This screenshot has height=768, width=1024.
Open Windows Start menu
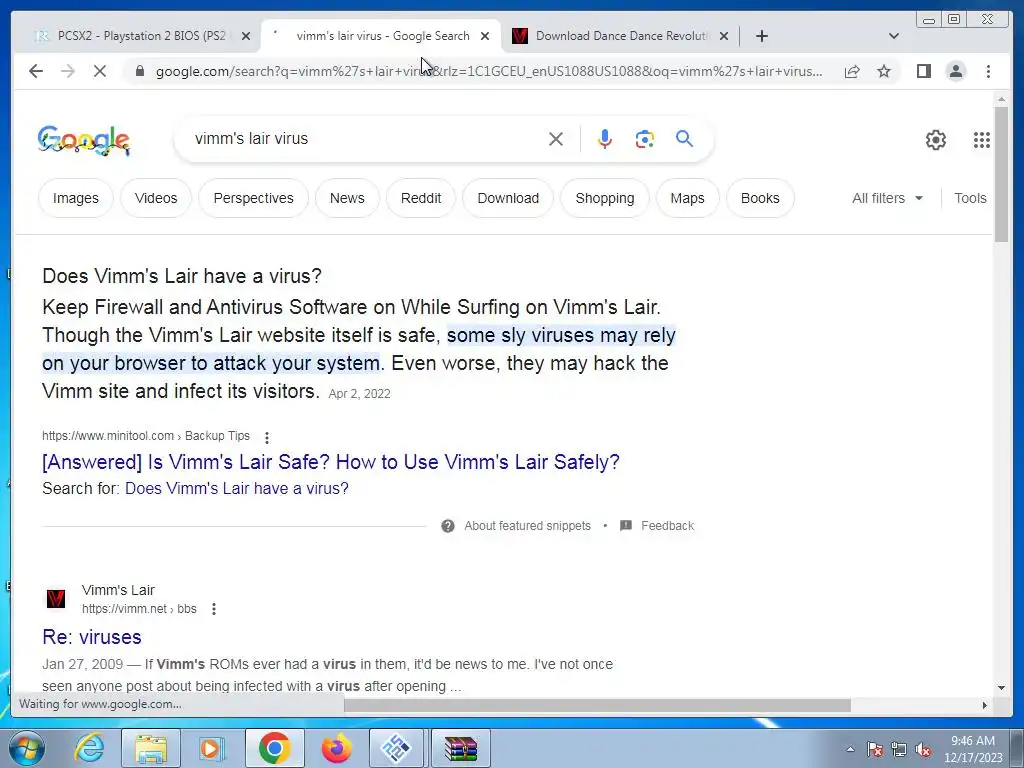[27, 748]
